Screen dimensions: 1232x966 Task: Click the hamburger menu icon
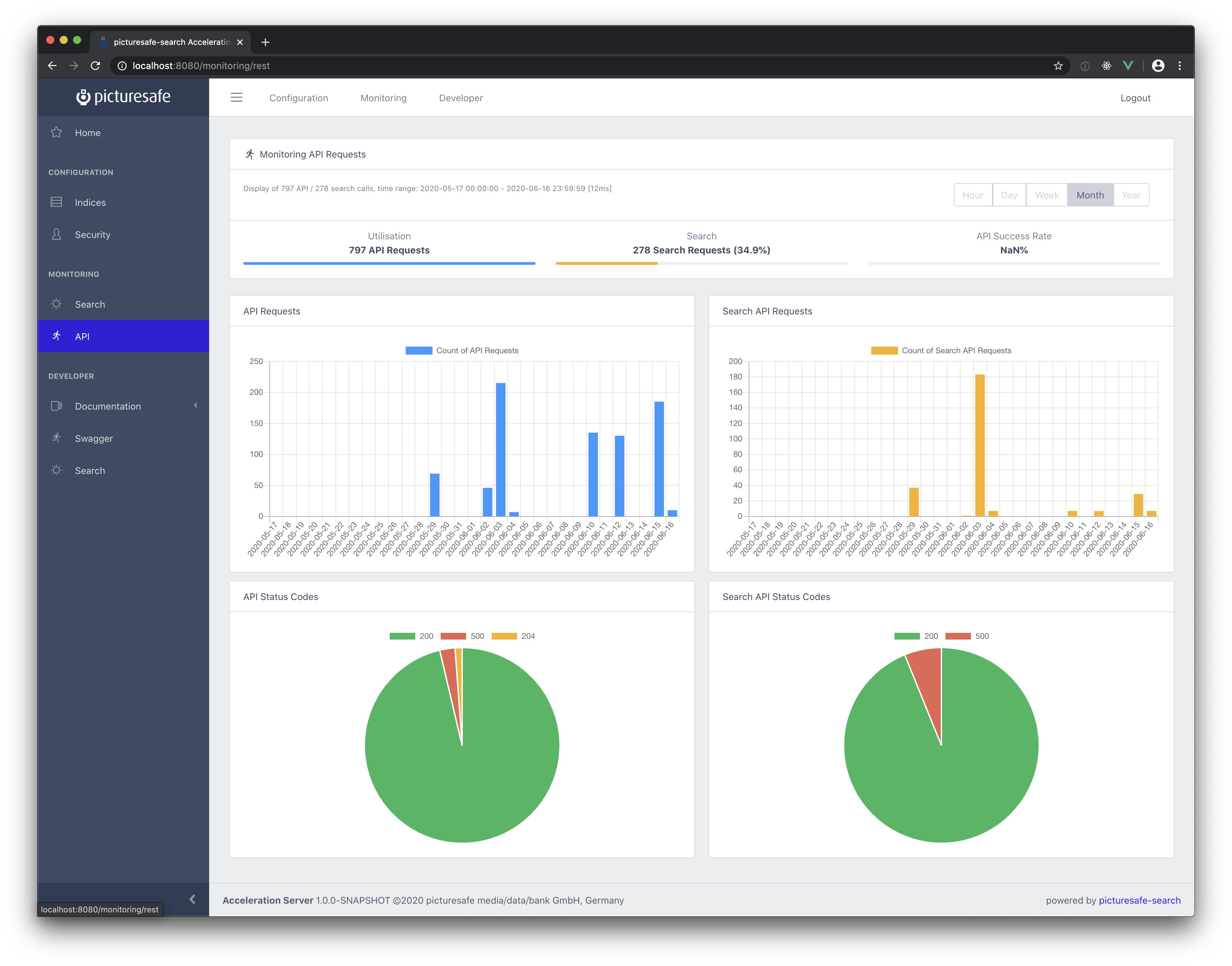236,98
